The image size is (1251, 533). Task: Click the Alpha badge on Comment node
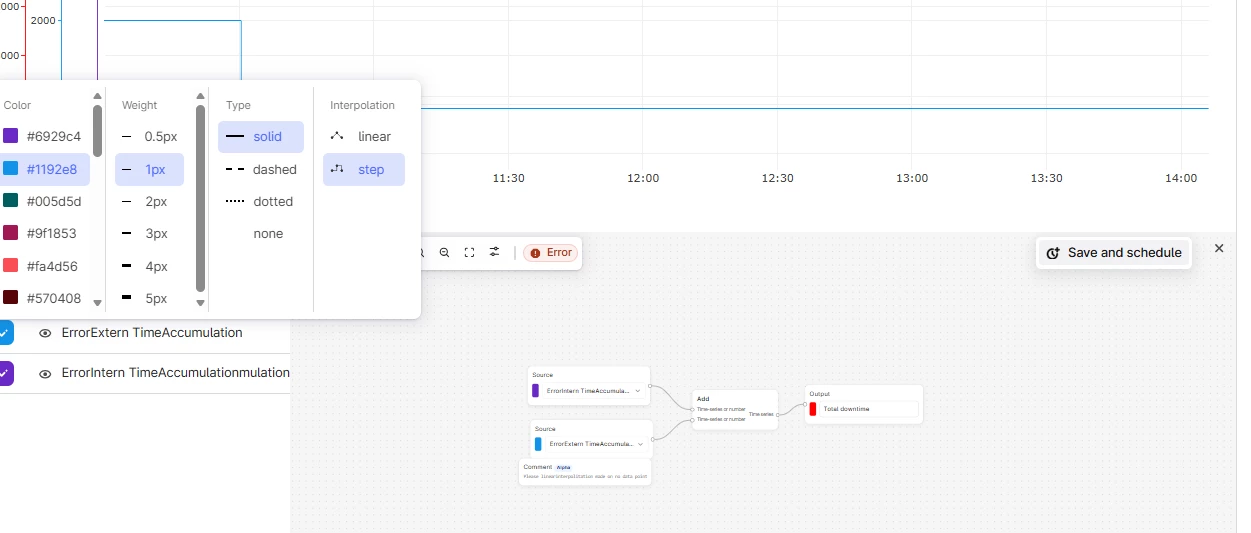(564, 467)
